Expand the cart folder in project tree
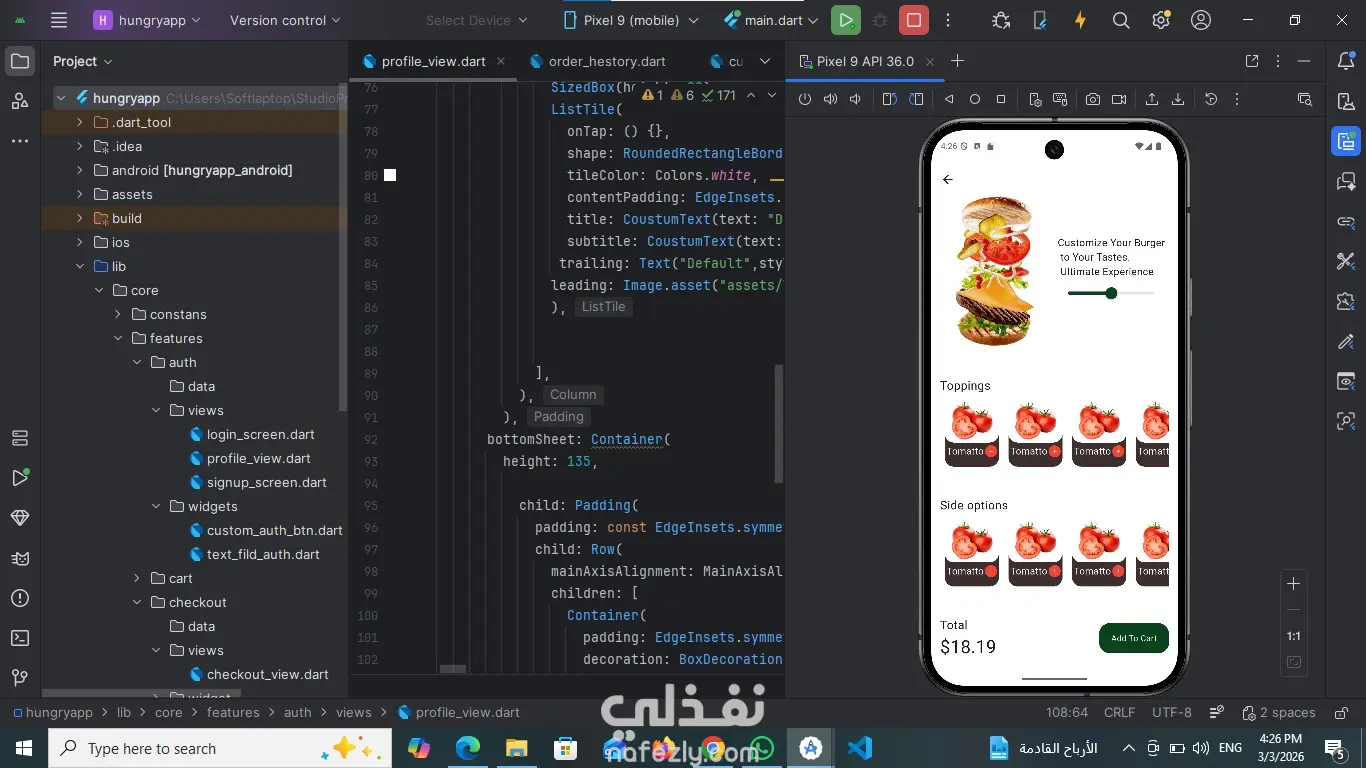This screenshot has height=768, width=1366. (x=137, y=578)
